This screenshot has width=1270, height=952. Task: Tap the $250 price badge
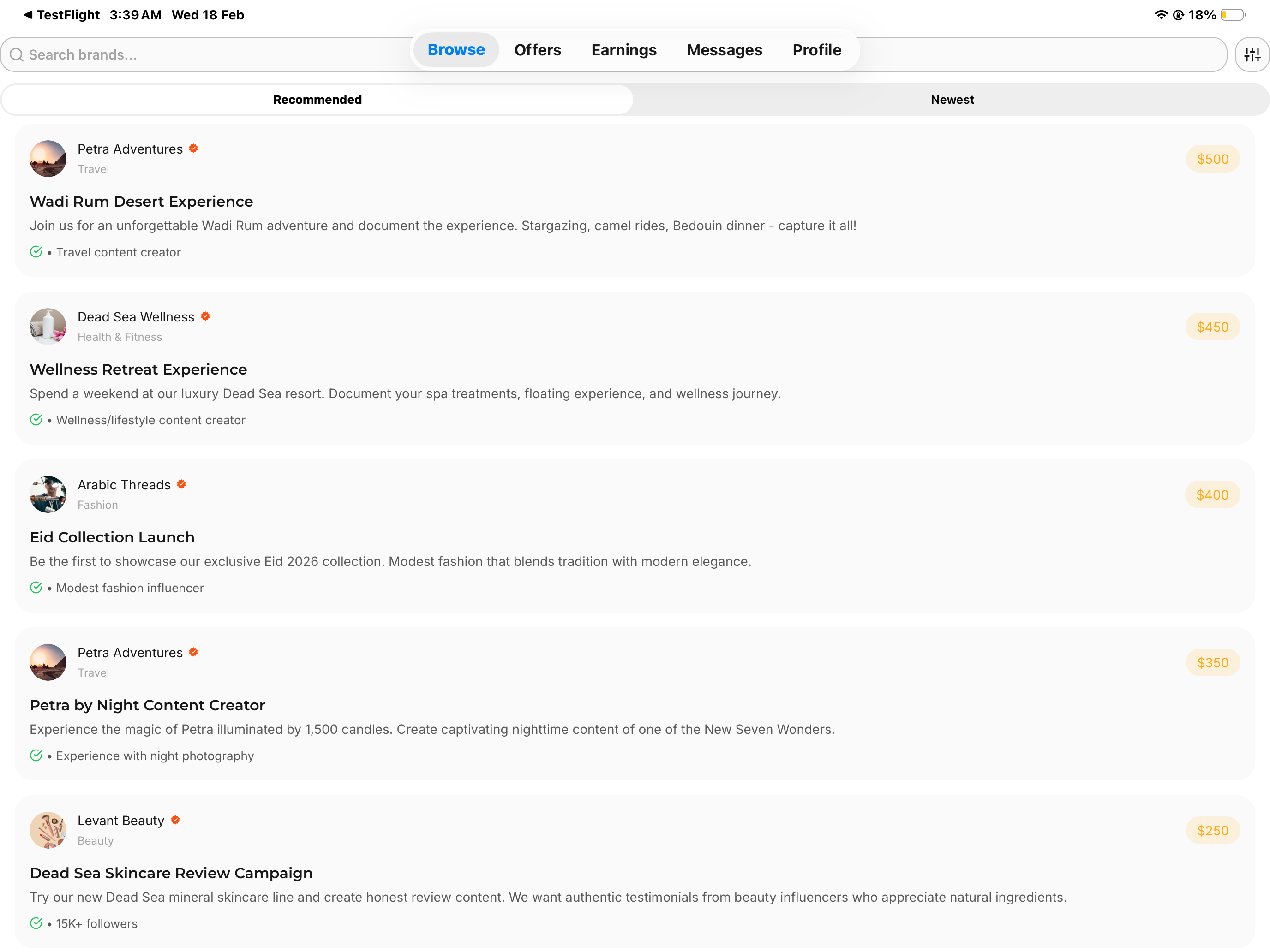pos(1213,830)
